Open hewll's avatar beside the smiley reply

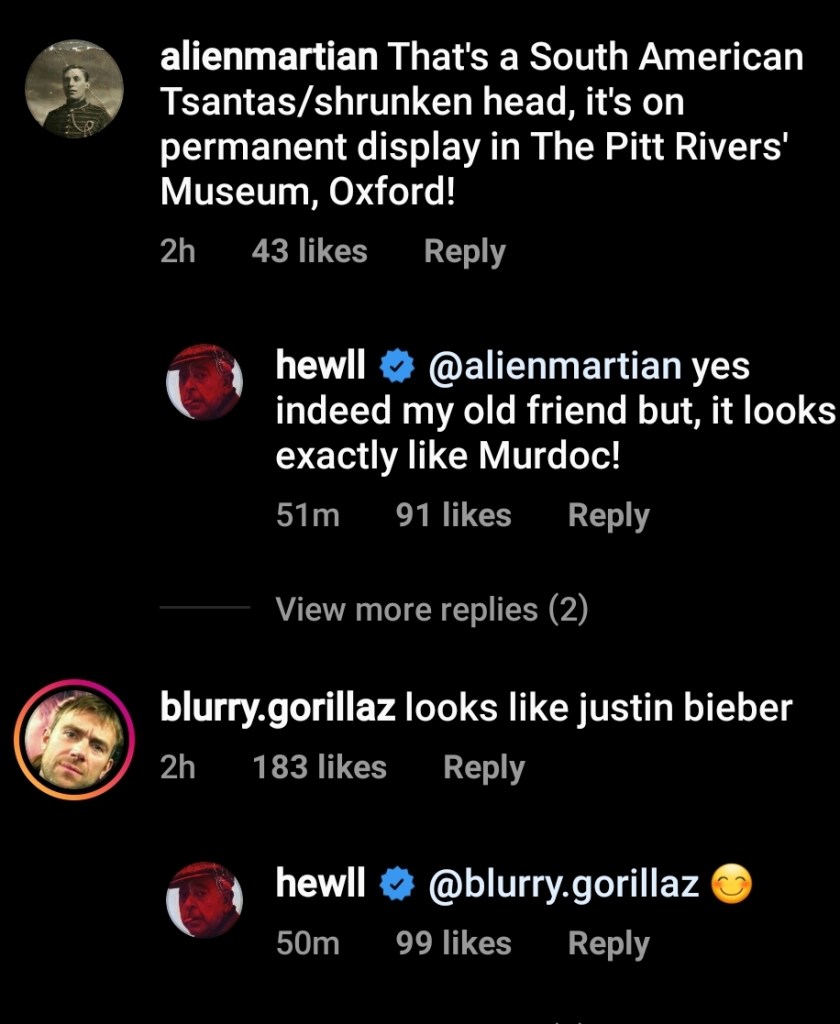[x=204, y=900]
